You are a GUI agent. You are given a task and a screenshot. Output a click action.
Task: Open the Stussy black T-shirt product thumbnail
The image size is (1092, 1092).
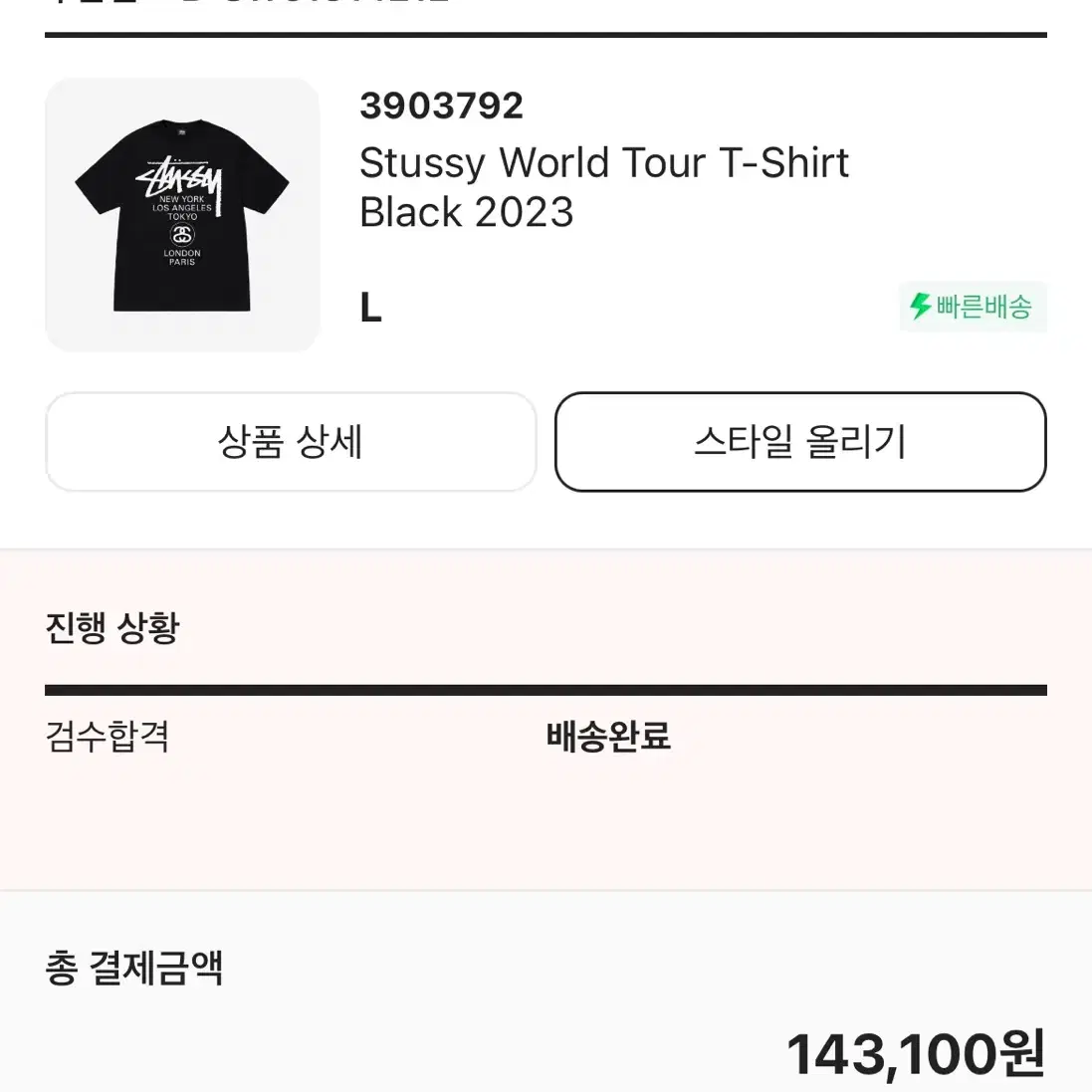[x=182, y=214]
